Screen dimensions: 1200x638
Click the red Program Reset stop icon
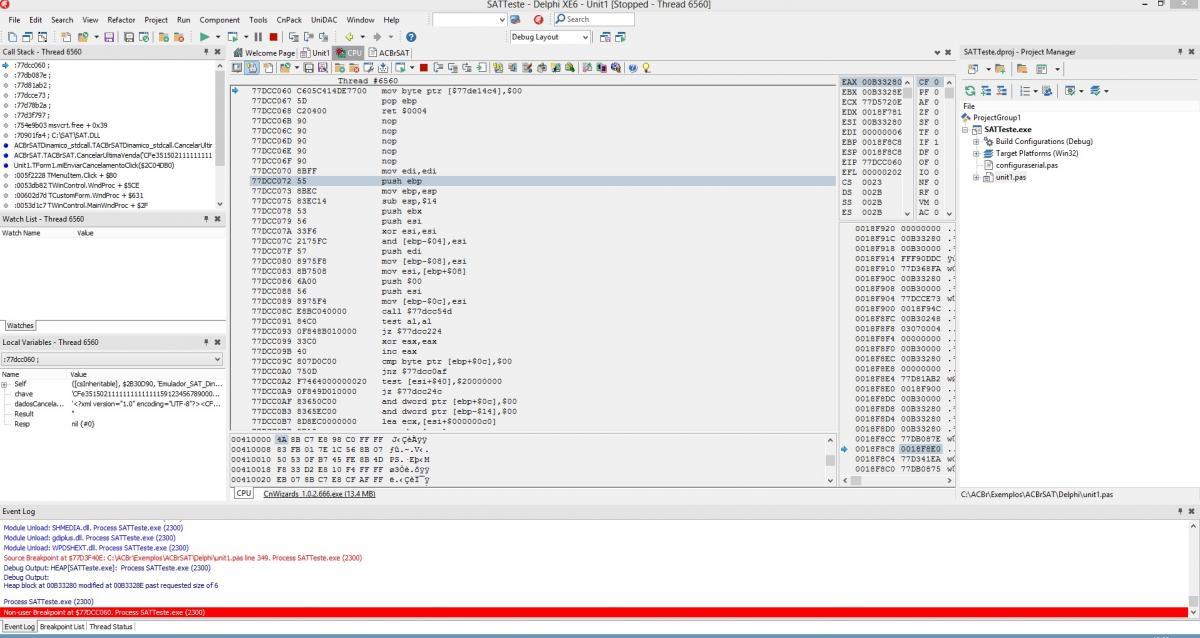[x=273, y=36]
